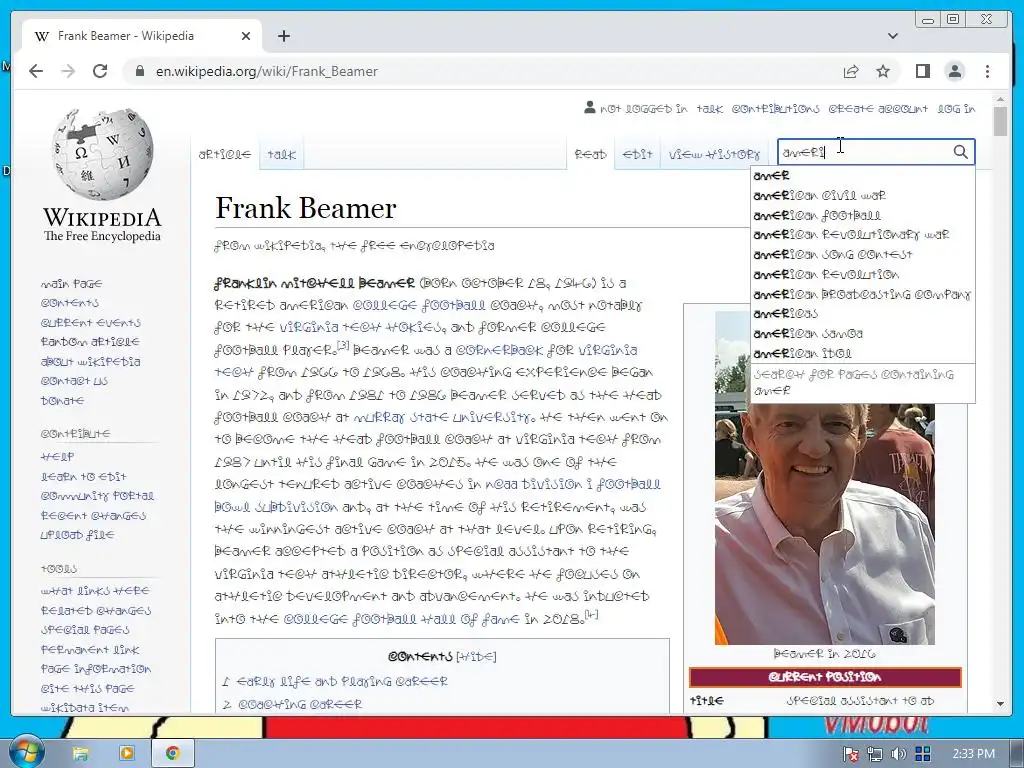
Task: Choose the 'Americas' suggestion
Action: [x=863, y=314]
